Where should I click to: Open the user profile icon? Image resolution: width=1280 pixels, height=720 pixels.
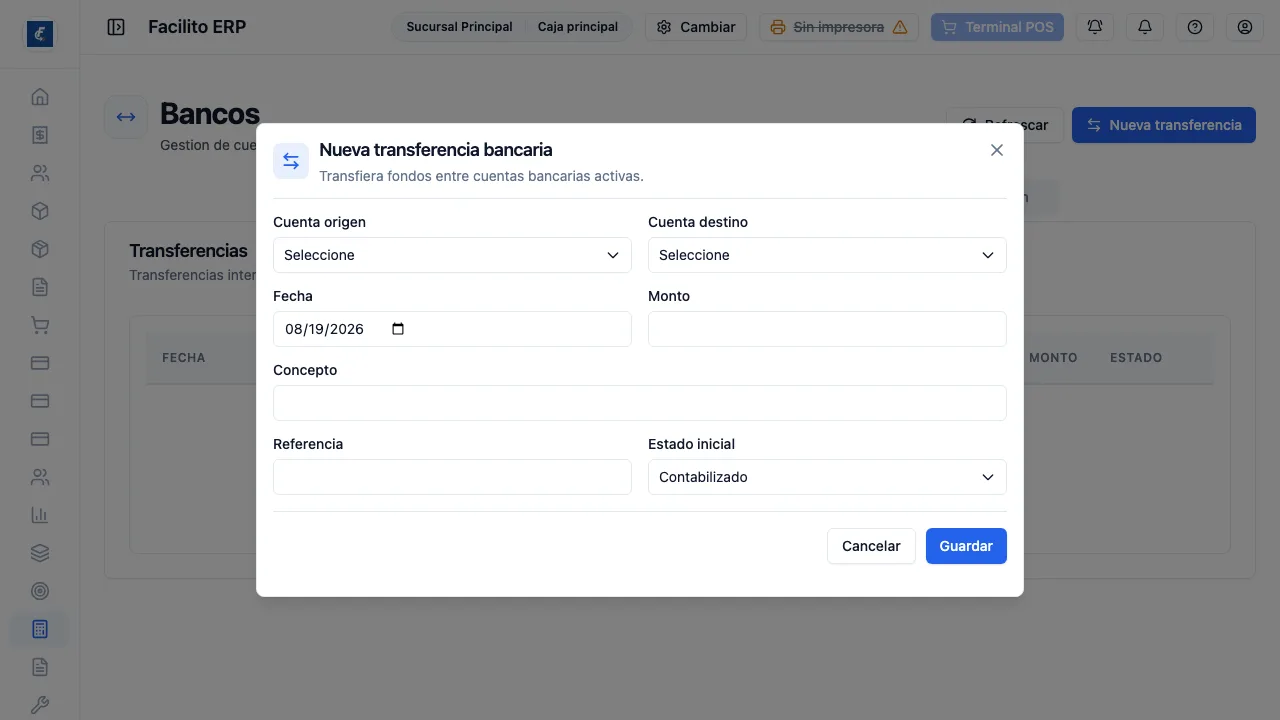click(x=1245, y=27)
